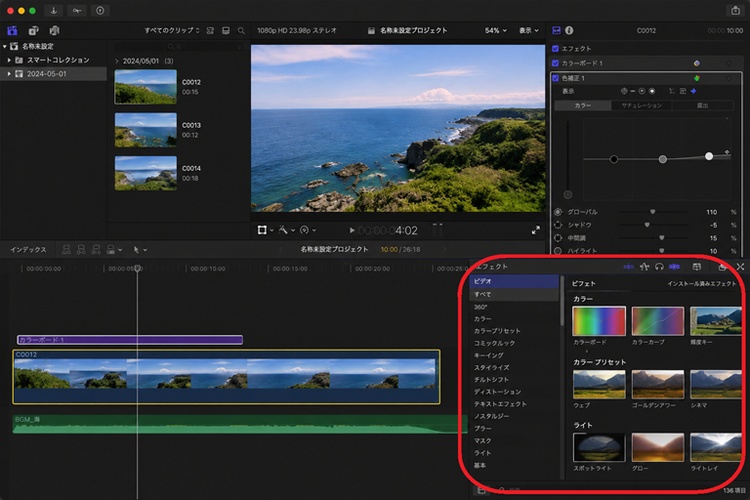The width and height of the screenshot is (750, 500).
Task: Collapse the 名称未設定 library triangle
Action: [x=5, y=46]
